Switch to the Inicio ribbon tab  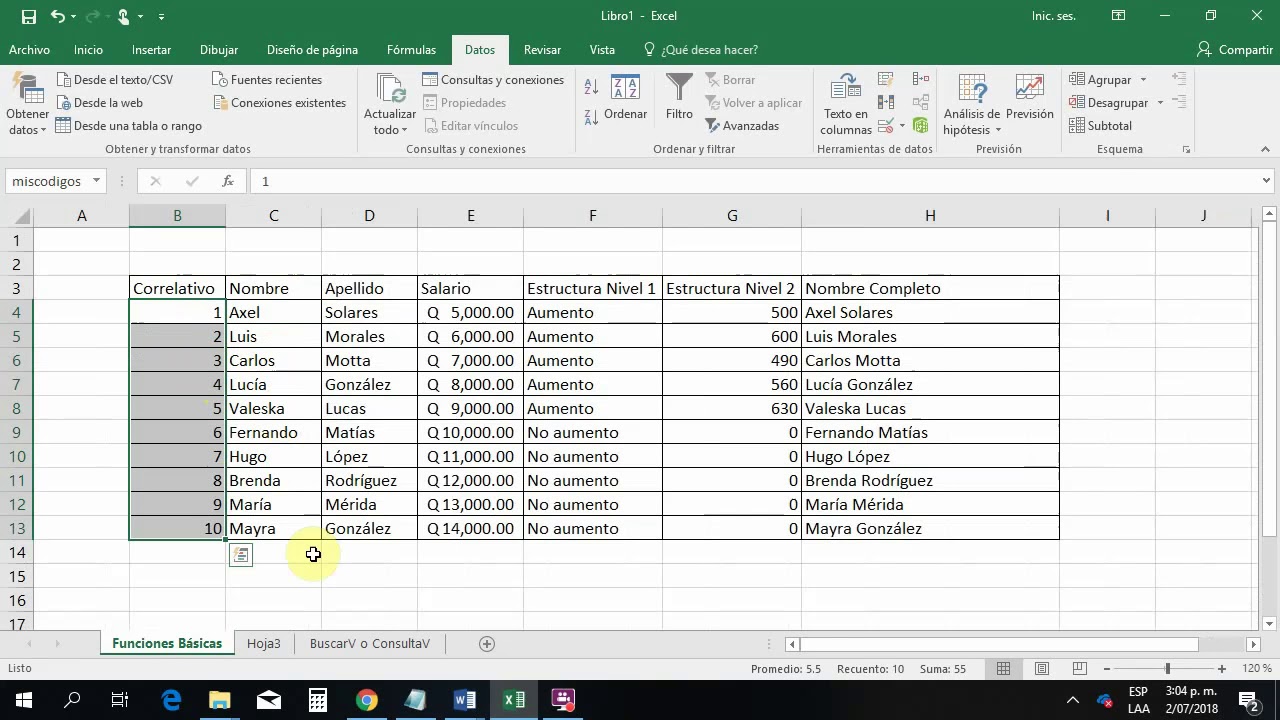[x=88, y=50]
